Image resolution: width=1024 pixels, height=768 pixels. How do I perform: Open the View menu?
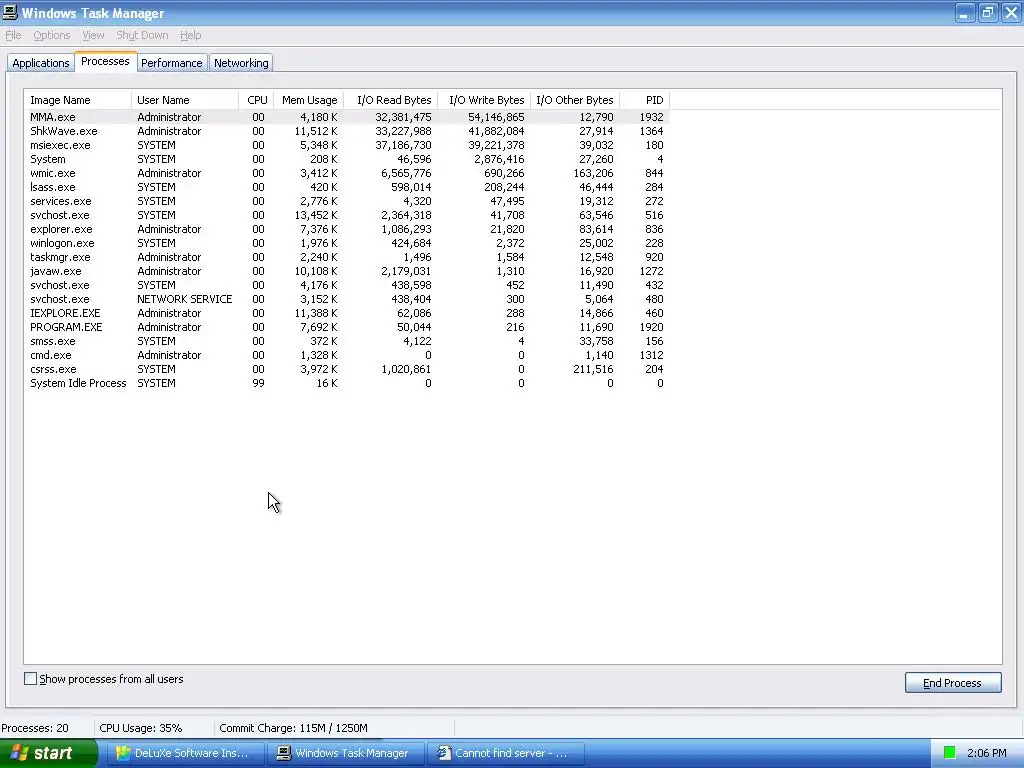coord(93,35)
